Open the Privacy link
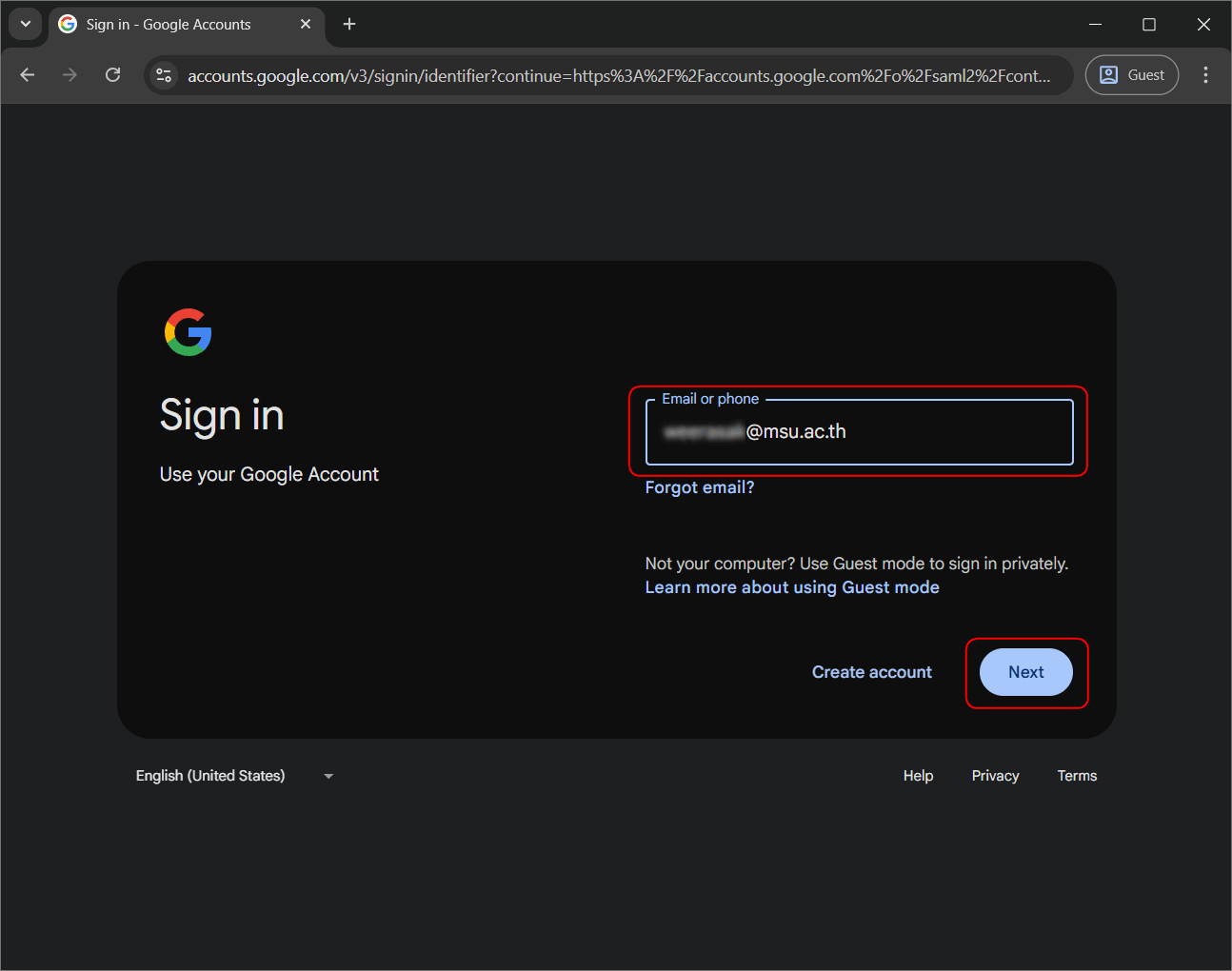Screen dimensions: 1232x971 995,776
